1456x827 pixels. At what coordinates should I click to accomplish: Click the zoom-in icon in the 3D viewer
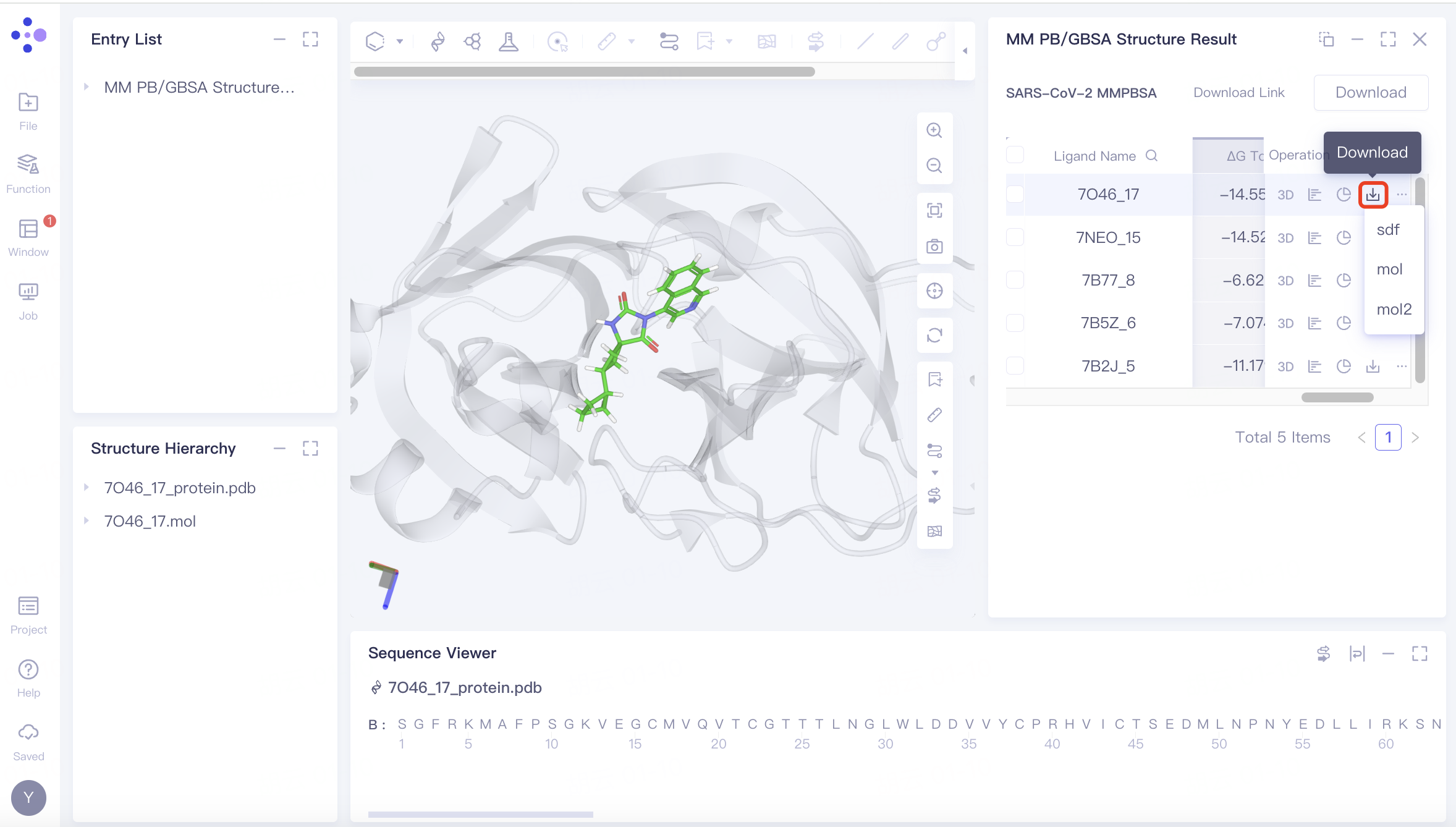pyautogui.click(x=934, y=130)
